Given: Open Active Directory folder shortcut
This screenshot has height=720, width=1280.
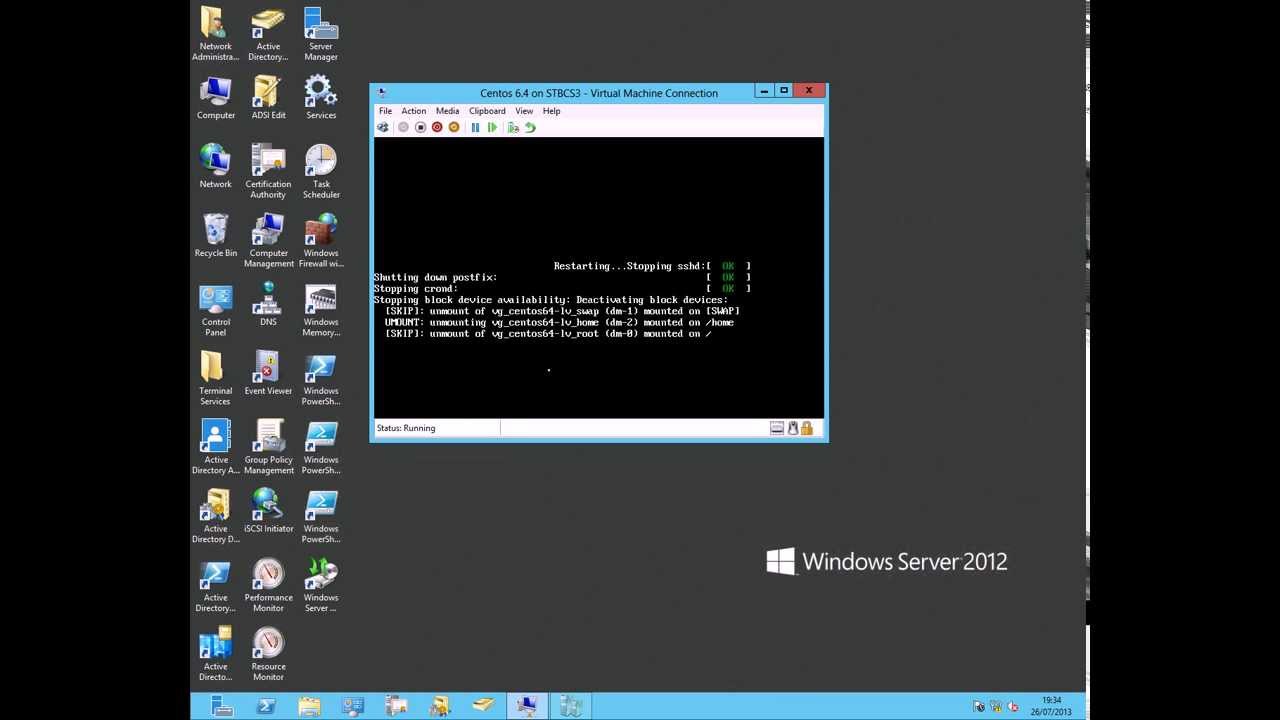Looking at the screenshot, I should pos(268,34).
